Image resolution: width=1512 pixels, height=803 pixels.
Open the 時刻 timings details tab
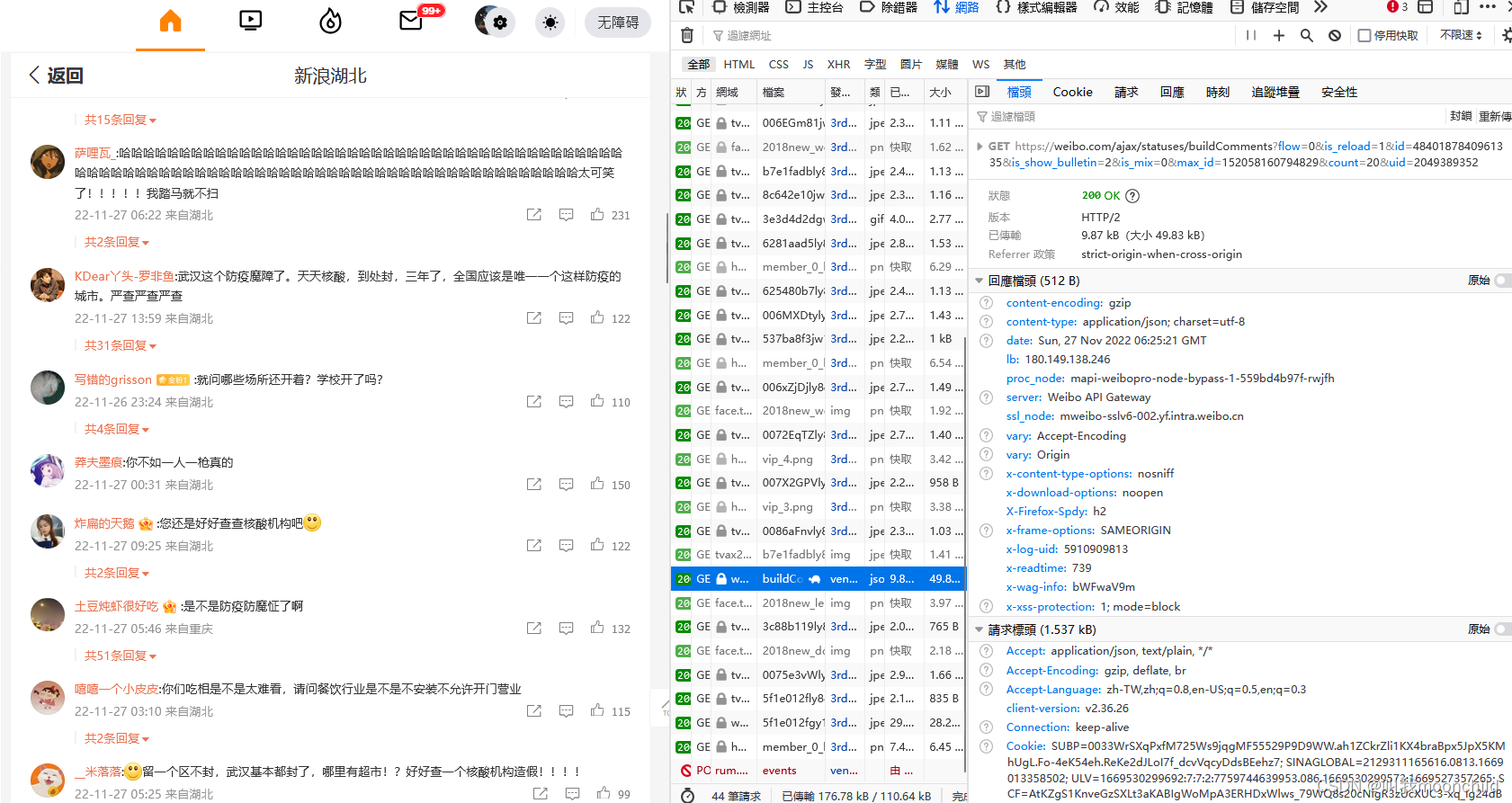point(1218,92)
